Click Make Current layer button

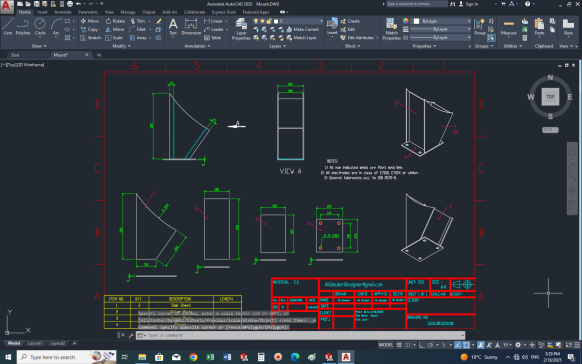(302, 29)
